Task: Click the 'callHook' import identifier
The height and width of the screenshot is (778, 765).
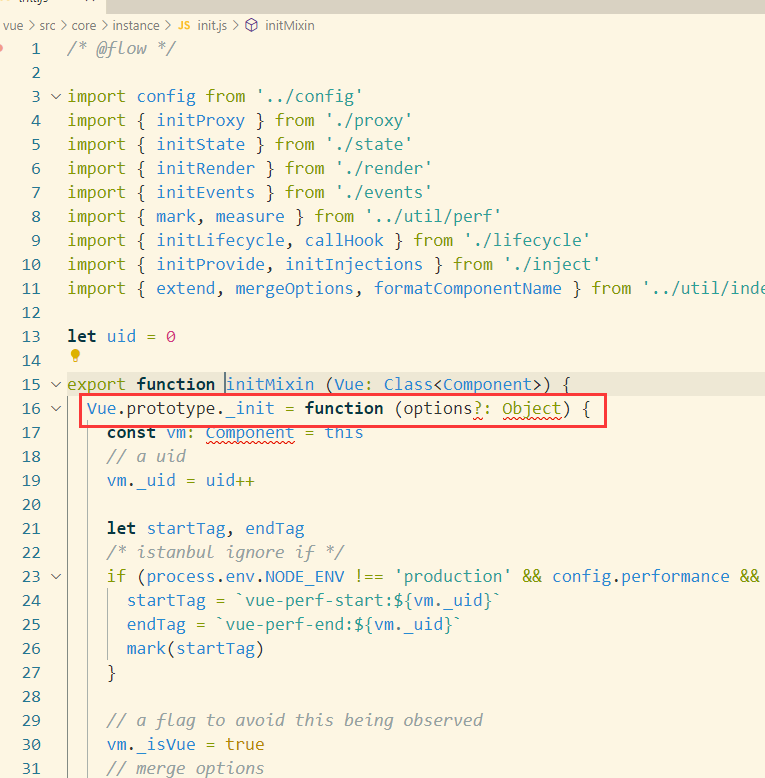Action: pos(344,240)
